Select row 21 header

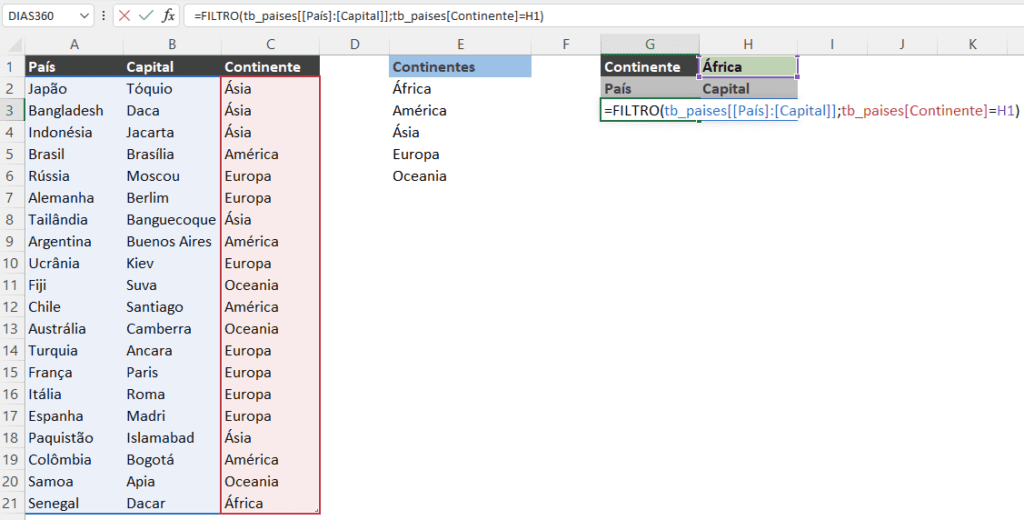(x=12, y=503)
